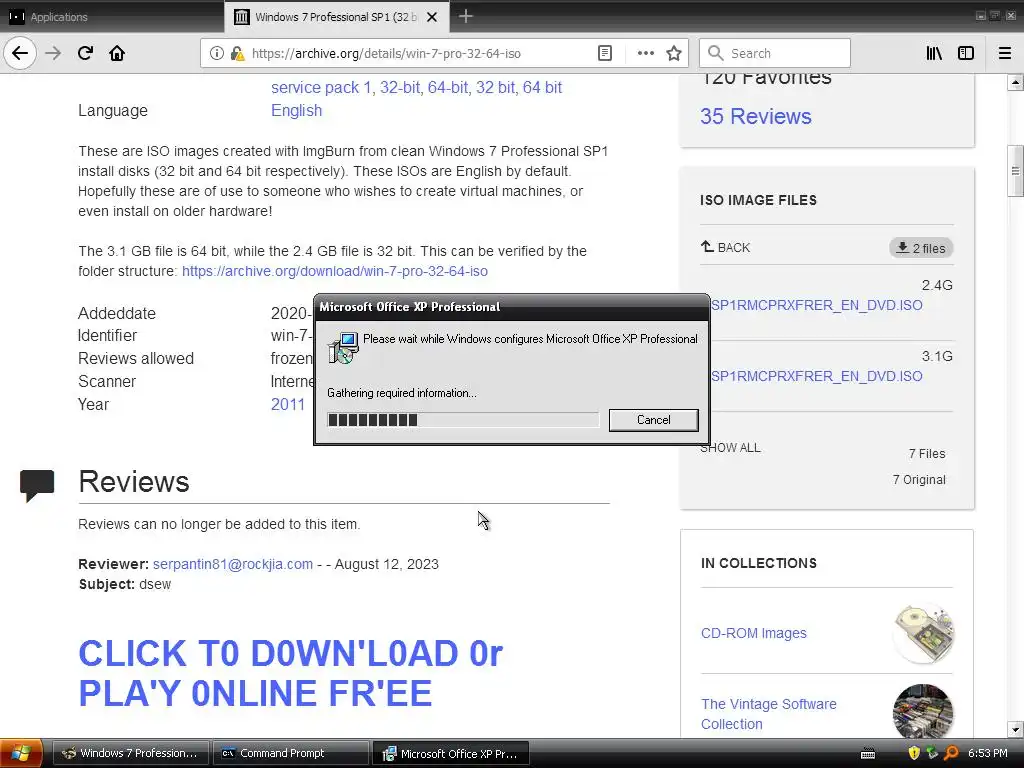Open the page actions three-dot menu
1024x768 pixels.
pyautogui.click(x=645, y=53)
